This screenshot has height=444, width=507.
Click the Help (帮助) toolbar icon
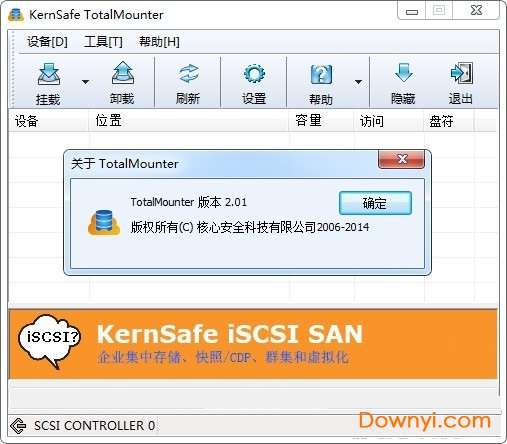tap(321, 74)
